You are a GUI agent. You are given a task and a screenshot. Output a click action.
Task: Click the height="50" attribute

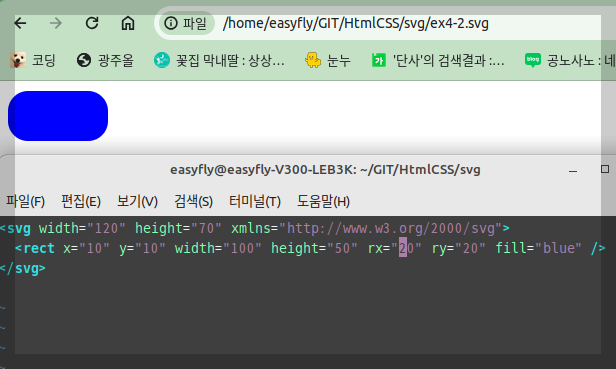314,248
